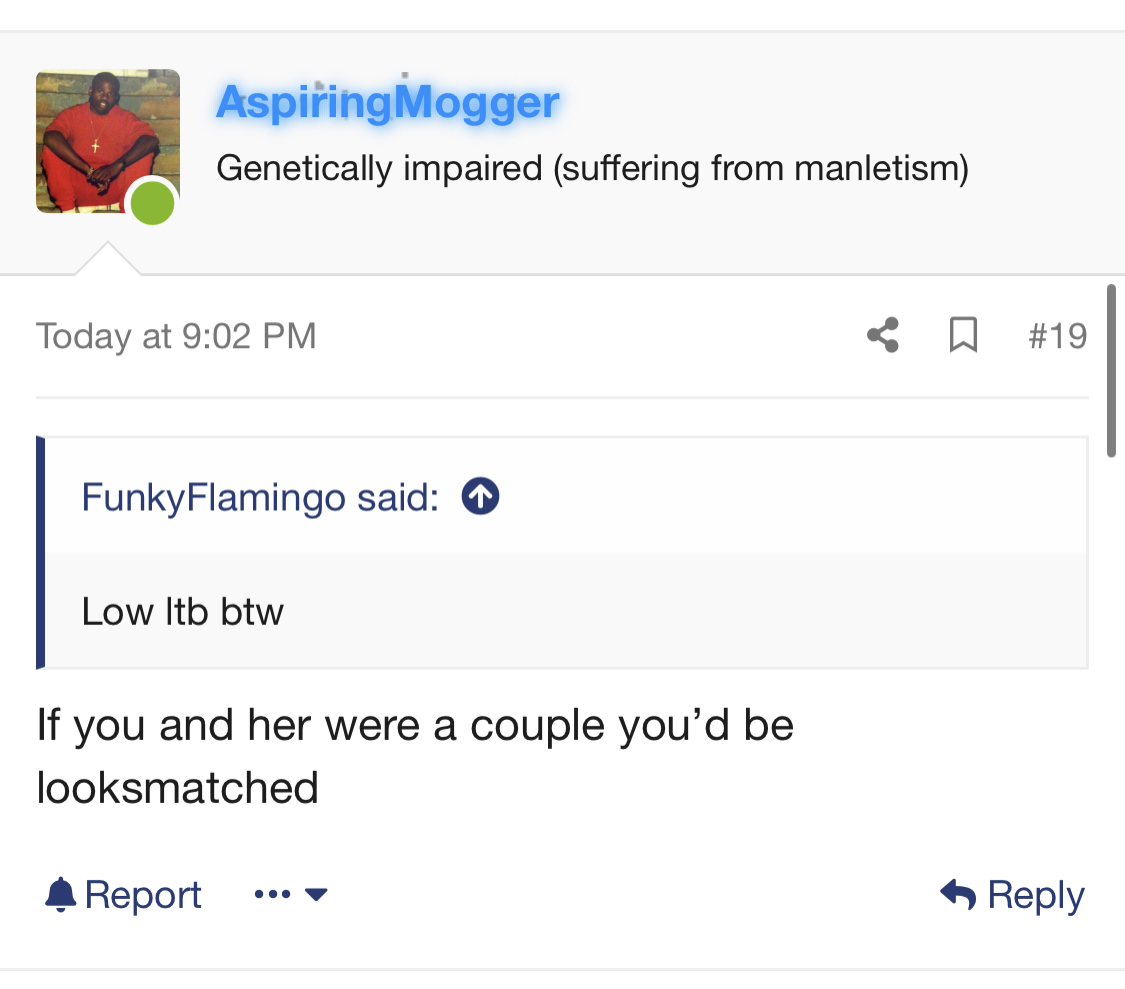The height and width of the screenshot is (989, 1125).
Task: Click the curved arrow icon beside Reply
Action: [959, 894]
